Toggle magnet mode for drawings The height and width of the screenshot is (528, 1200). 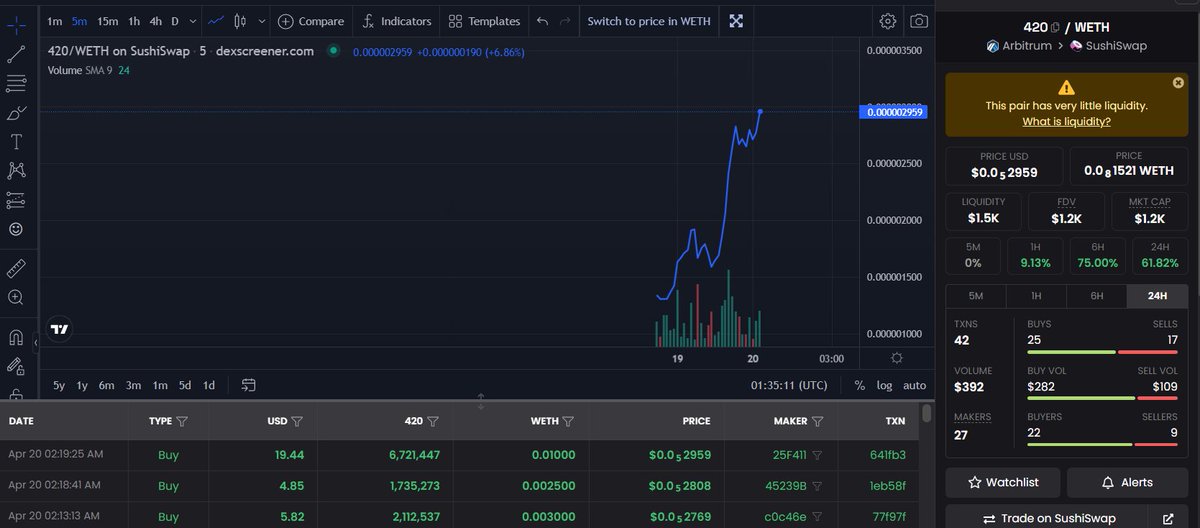click(x=16, y=337)
